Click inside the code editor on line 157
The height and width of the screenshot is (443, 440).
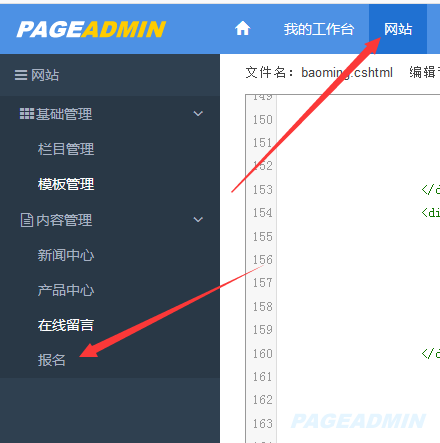(358, 283)
